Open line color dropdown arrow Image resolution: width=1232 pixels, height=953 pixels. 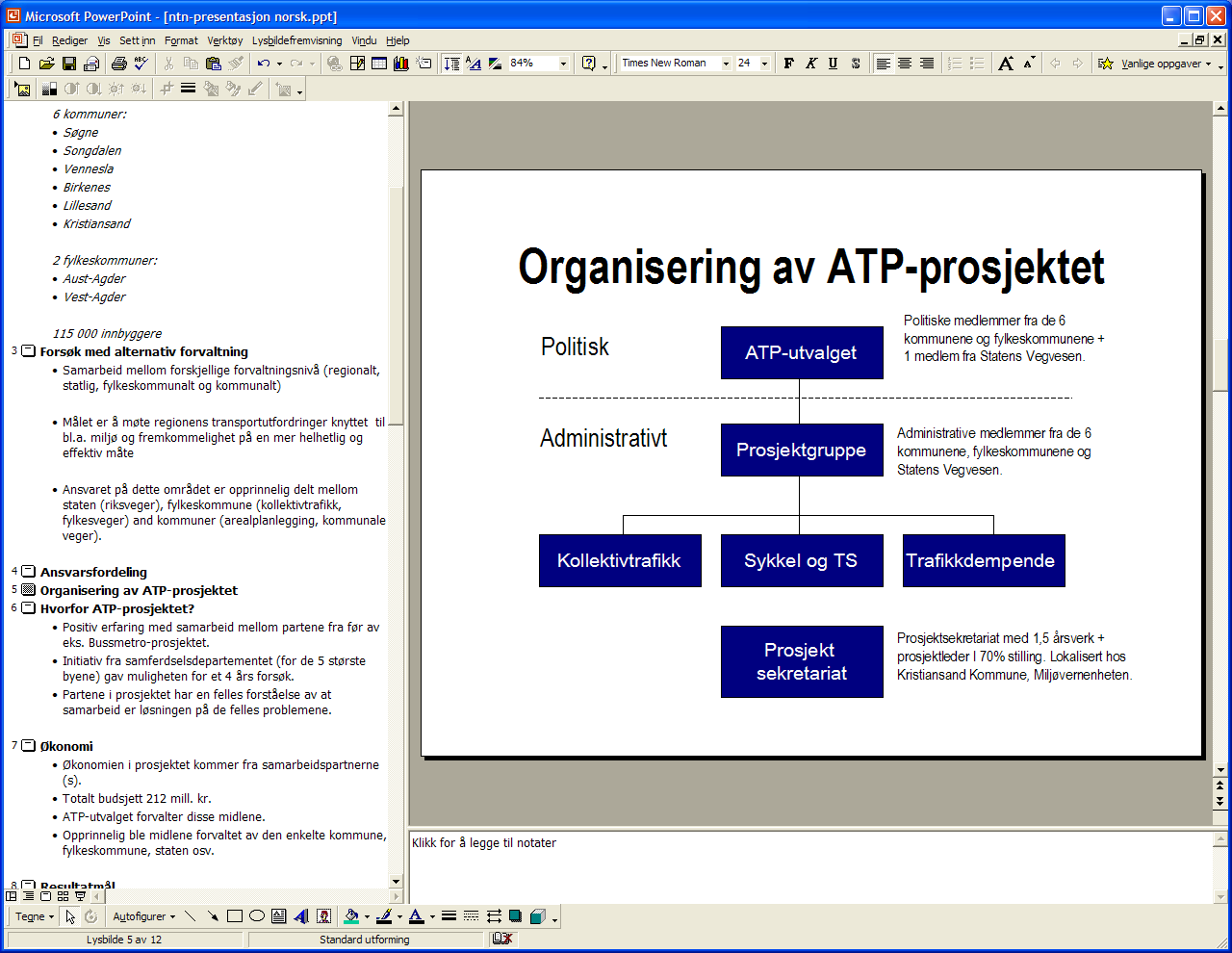pos(399,916)
